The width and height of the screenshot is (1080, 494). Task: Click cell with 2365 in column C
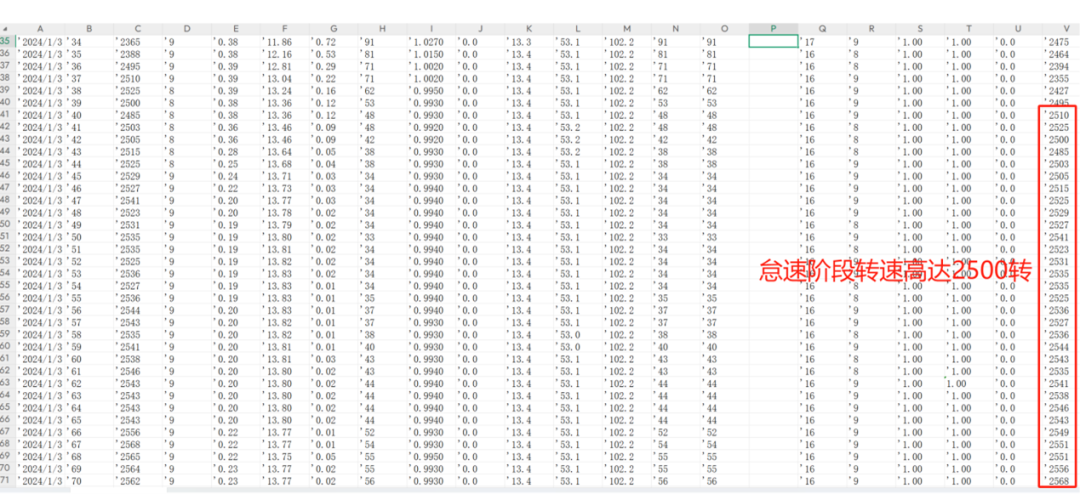coord(138,41)
